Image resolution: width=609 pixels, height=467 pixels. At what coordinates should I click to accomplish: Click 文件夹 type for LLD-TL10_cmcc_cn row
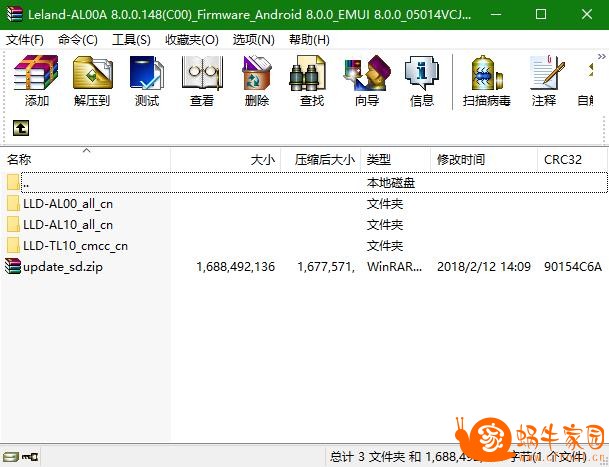click(x=385, y=246)
